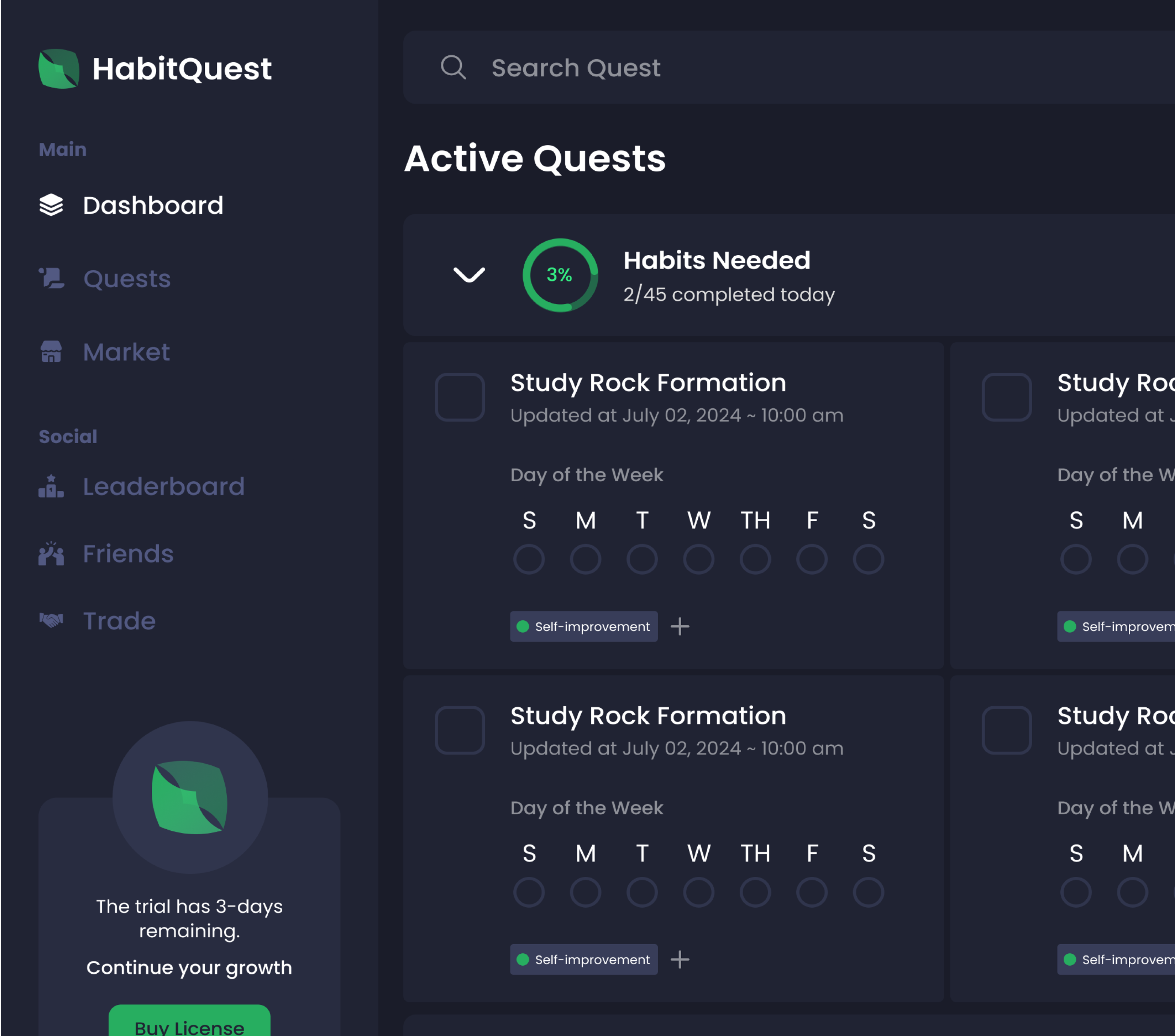Check off the first Study Rock Formation quest
This screenshot has height=1036, width=1175.
[x=459, y=397]
